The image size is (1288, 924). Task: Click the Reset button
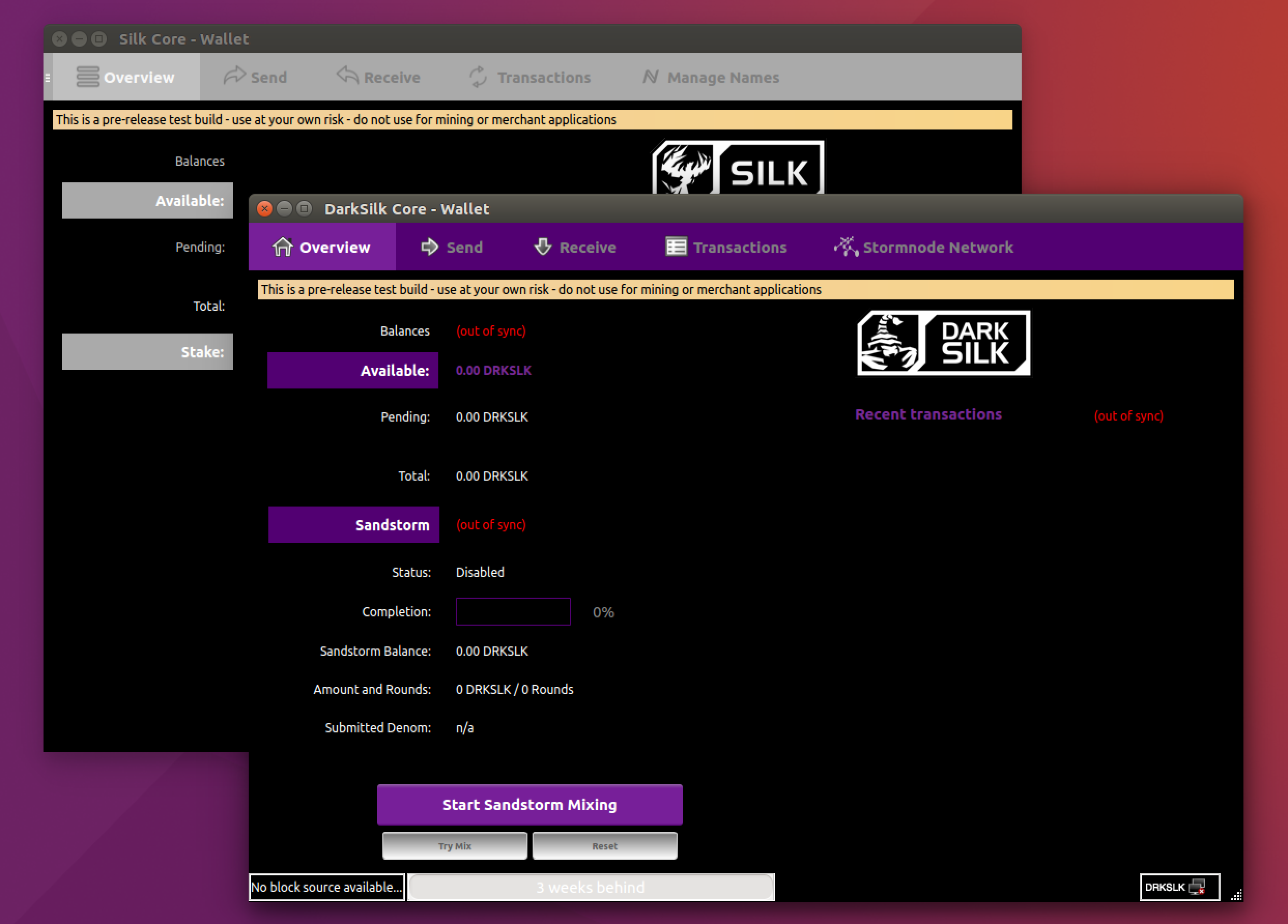point(605,846)
